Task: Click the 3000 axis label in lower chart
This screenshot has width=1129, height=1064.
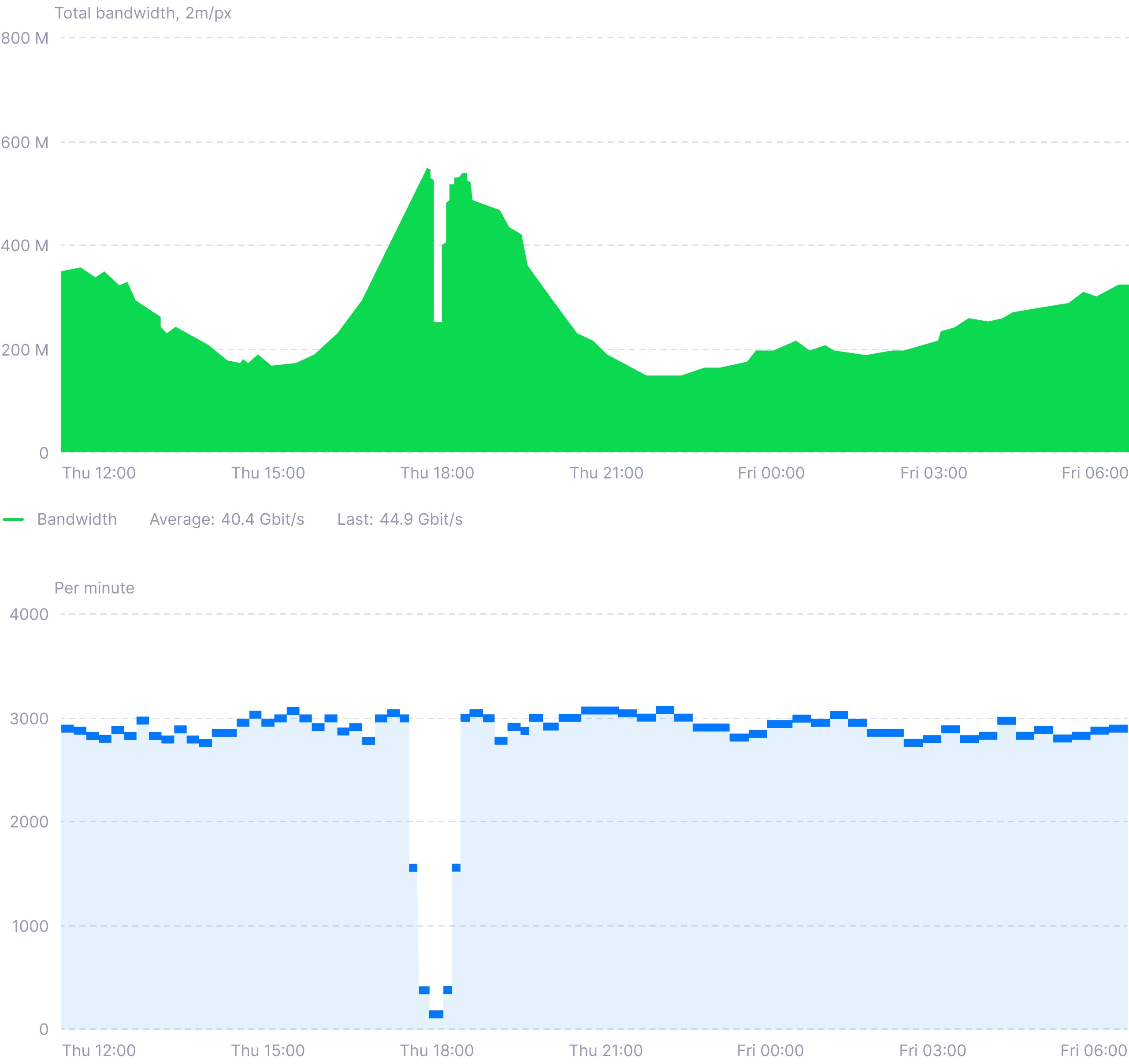Action: point(29,718)
